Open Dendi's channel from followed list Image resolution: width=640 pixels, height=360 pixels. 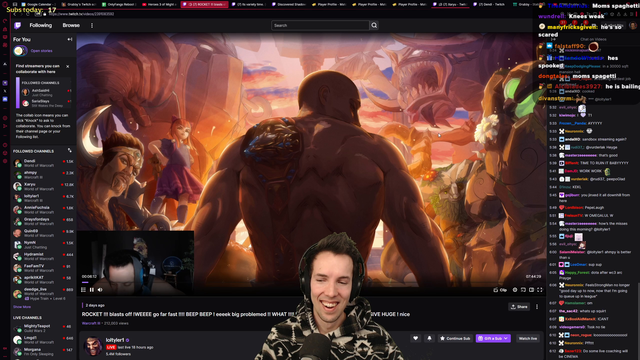pos(43,163)
